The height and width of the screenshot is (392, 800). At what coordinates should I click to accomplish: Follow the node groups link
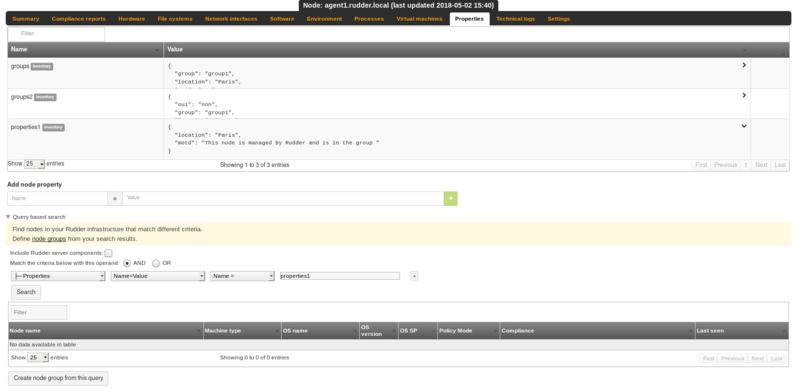click(x=49, y=239)
